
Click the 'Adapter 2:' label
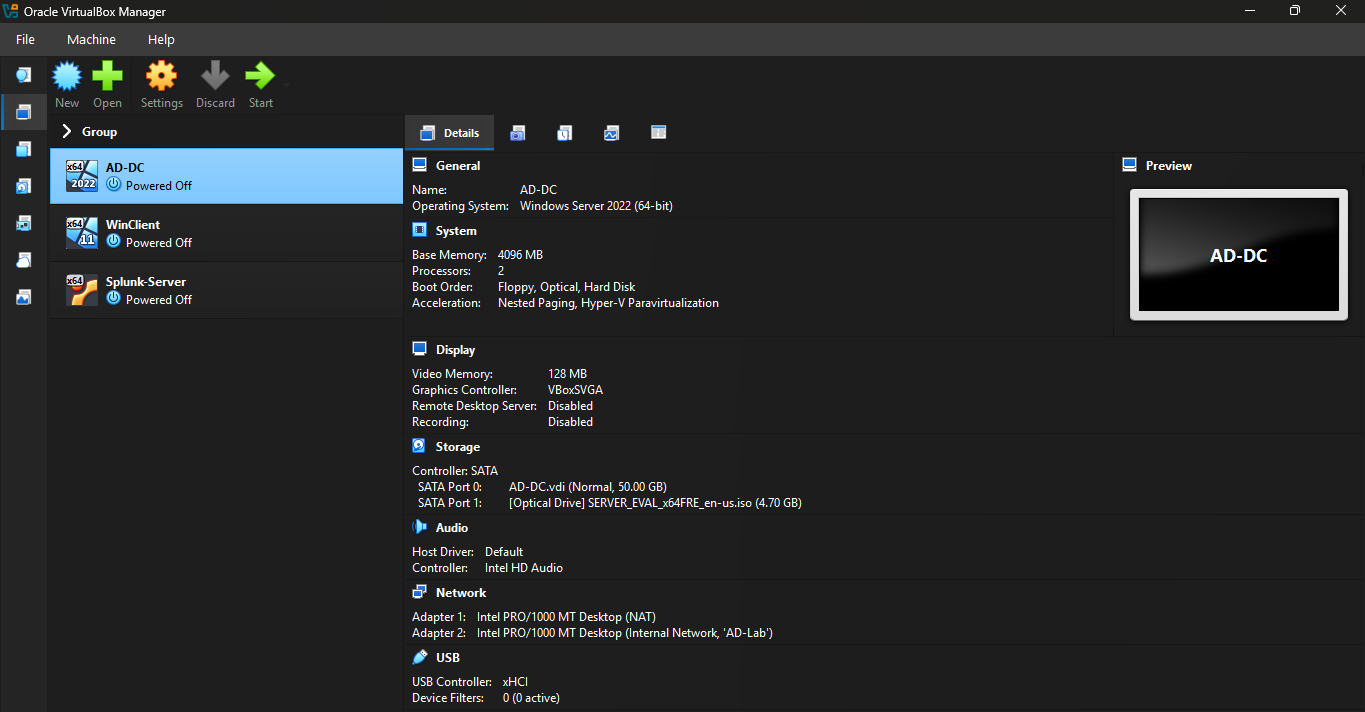click(x=439, y=633)
